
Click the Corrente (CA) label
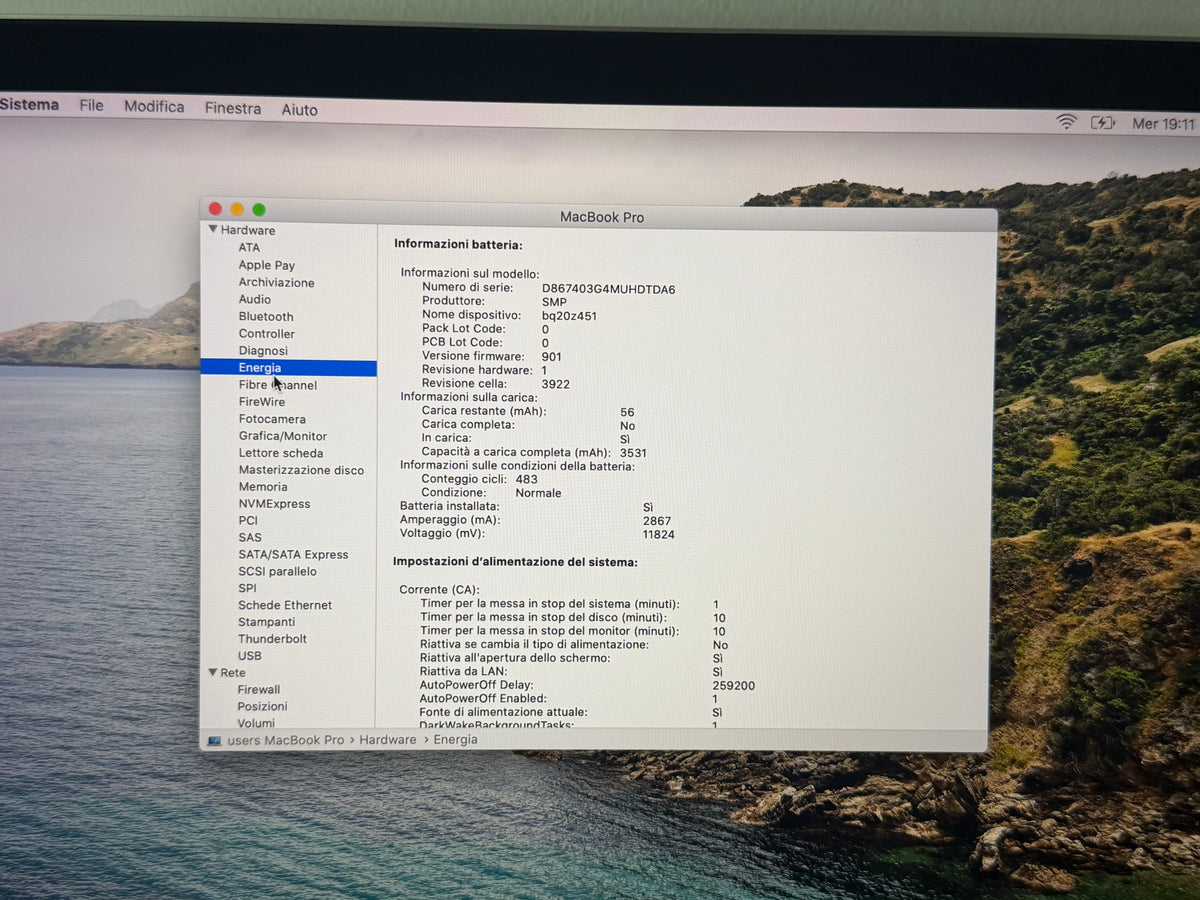point(438,590)
